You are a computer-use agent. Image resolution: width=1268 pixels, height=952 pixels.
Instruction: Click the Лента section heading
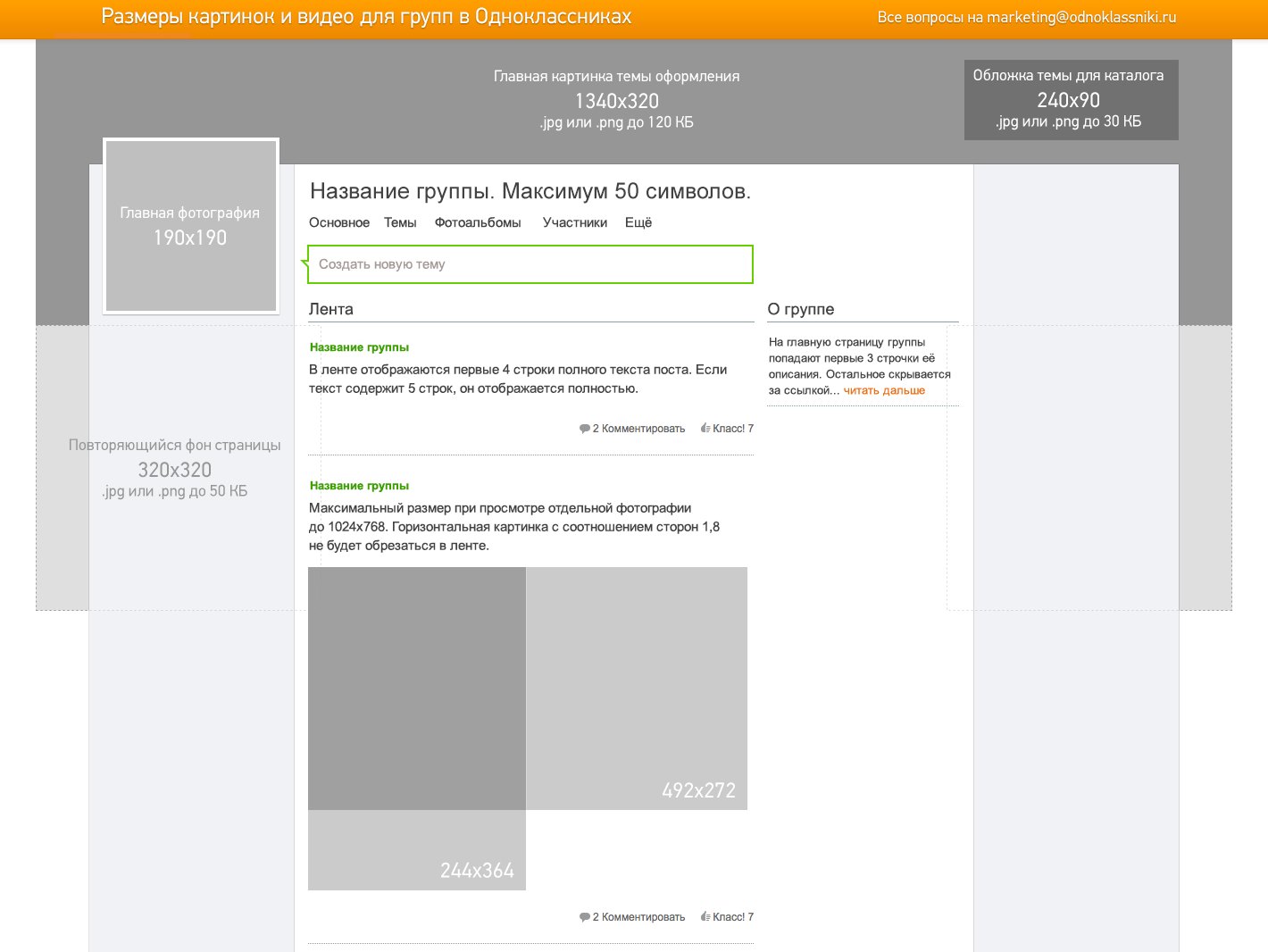(x=331, y=309)
